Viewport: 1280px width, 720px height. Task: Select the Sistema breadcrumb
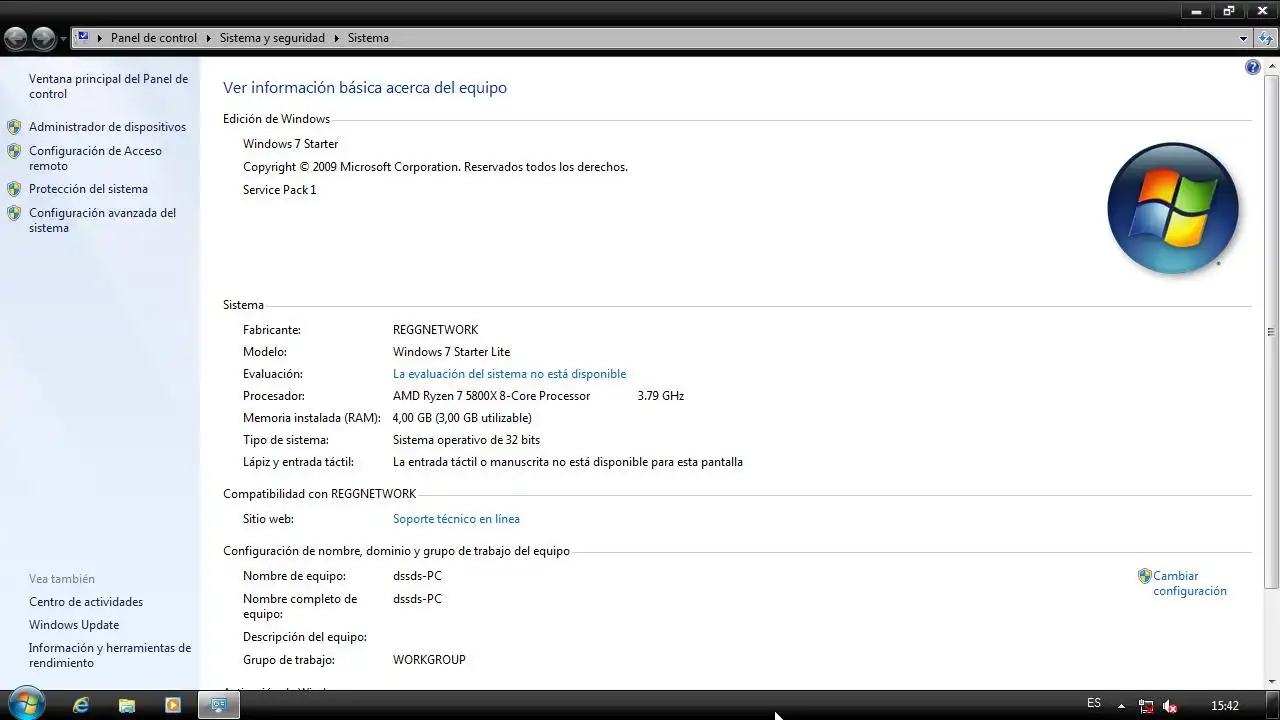pyautogui.click(x=368, y=38)
